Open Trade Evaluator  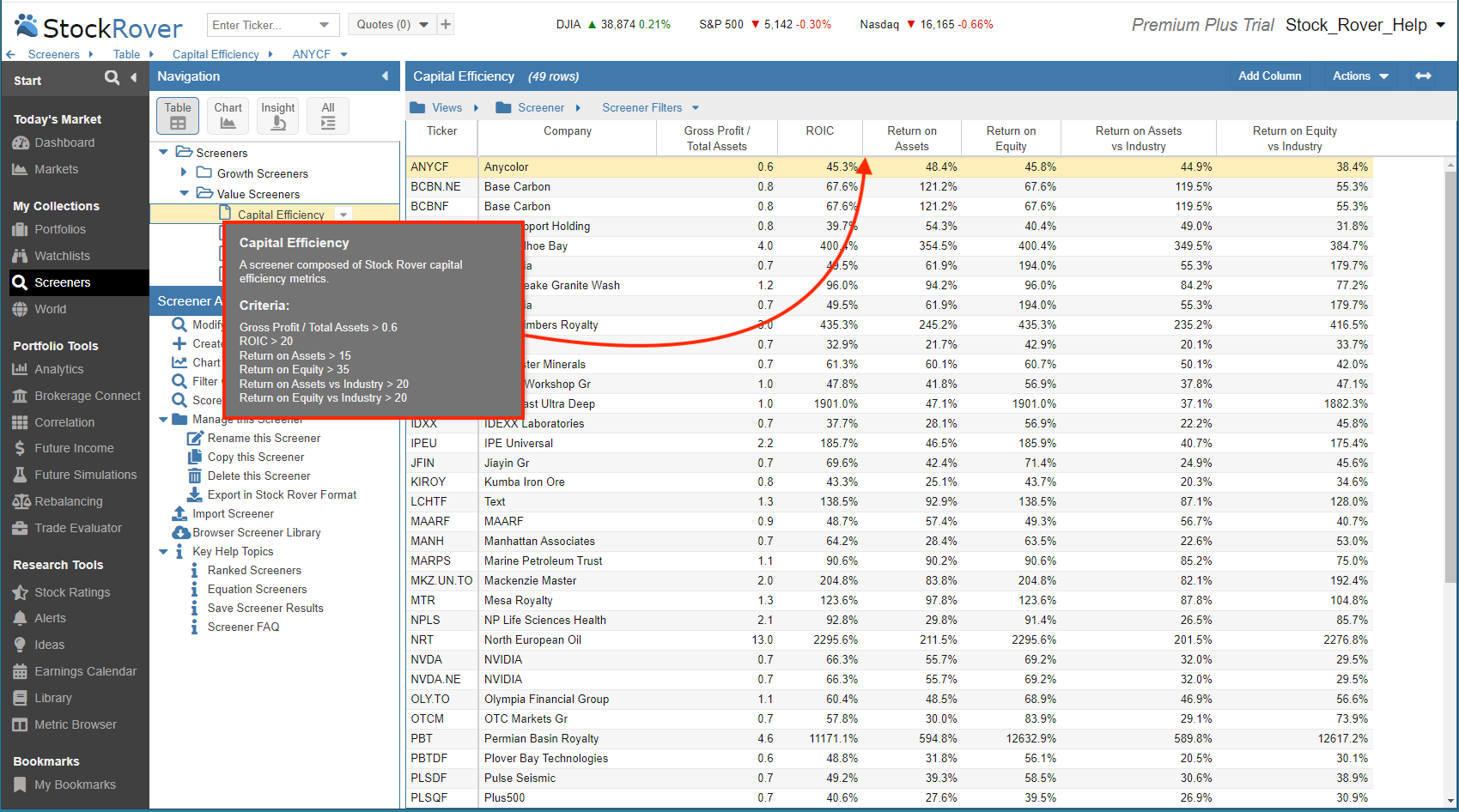[78, 528]
